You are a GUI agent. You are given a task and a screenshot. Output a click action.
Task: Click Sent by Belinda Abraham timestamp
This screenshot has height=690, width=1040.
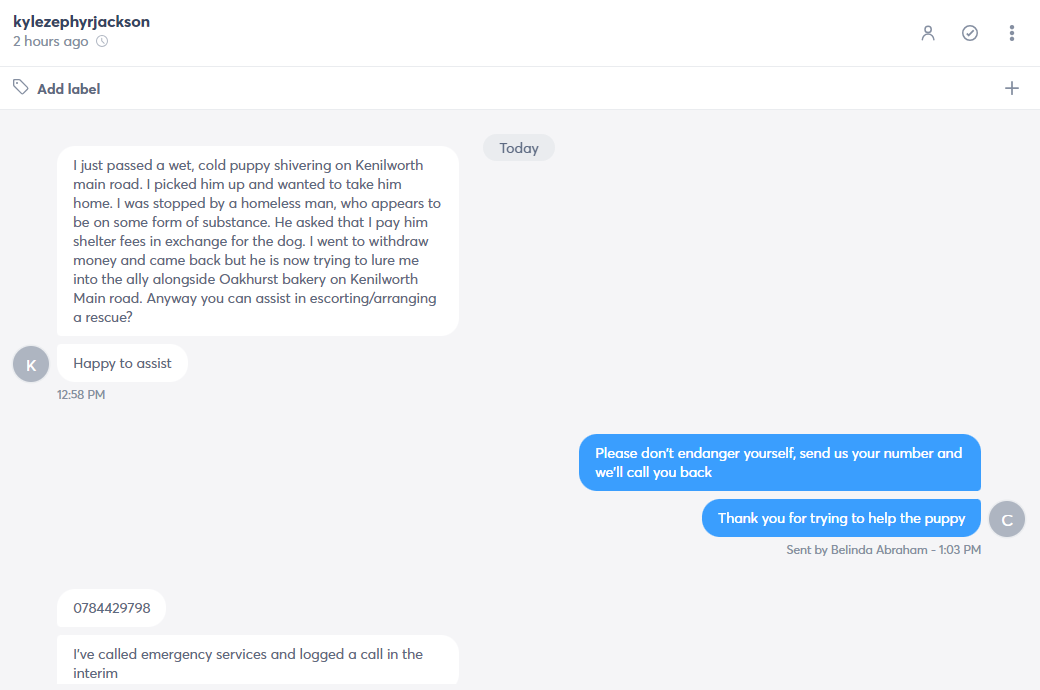(x=883, y=550)
